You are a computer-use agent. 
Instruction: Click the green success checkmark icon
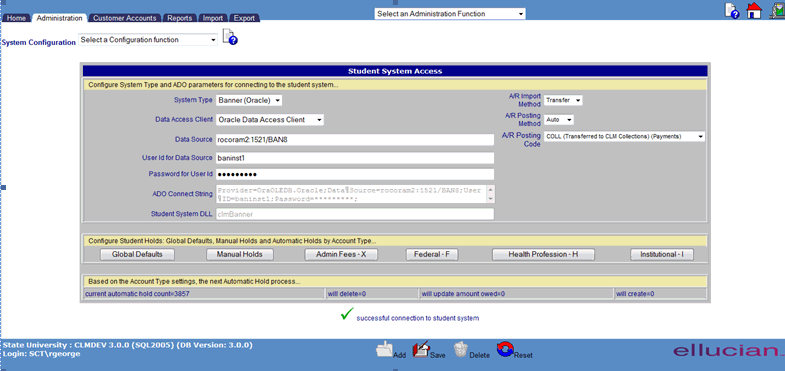pos(346,314)
